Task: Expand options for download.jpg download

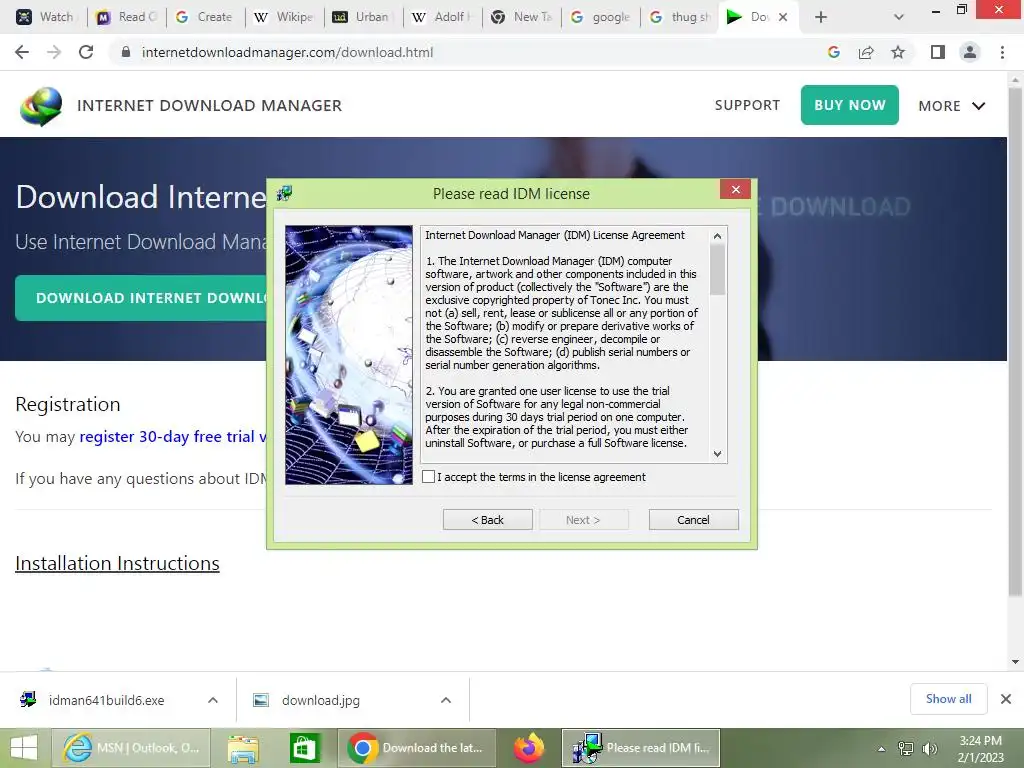Action: click(x=445, y=700)
